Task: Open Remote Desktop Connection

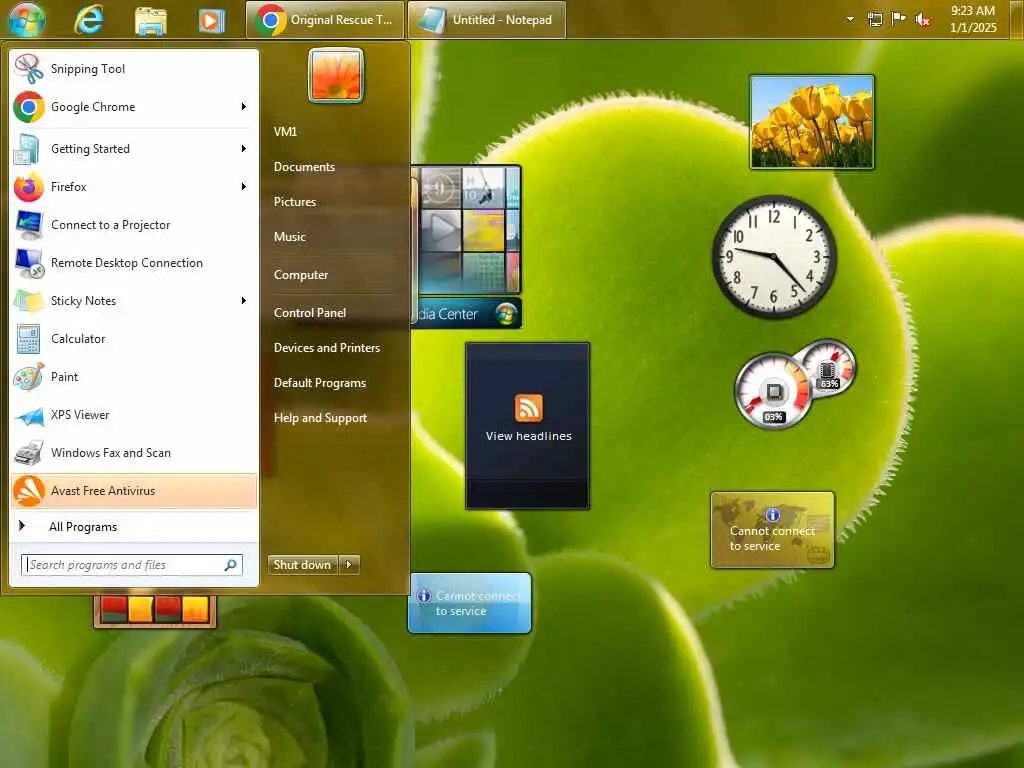Action: 134,263
